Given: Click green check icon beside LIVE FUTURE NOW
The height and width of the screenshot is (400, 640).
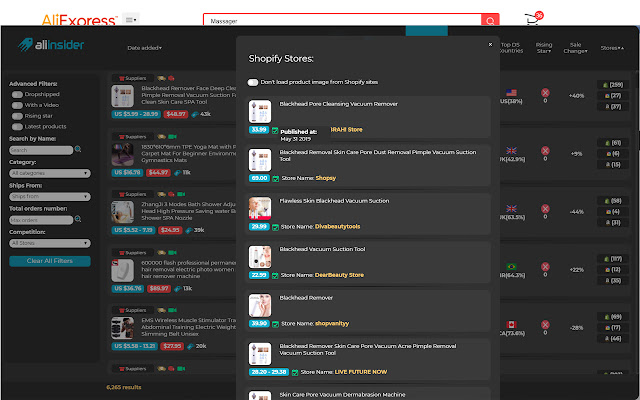Looking at the screenshot, I should [295, 372].
